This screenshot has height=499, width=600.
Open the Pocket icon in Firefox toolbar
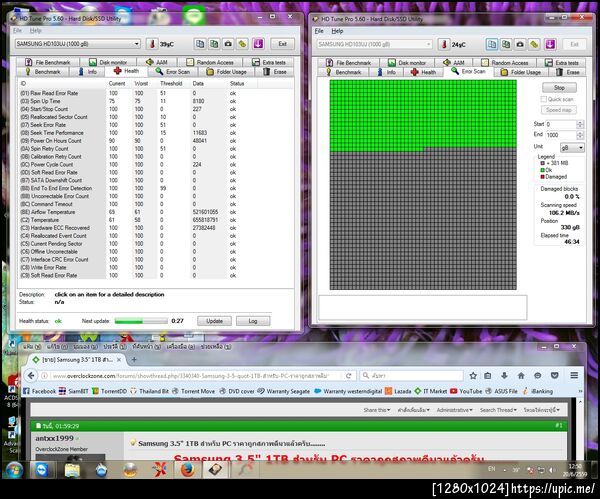tap(554, 376)
